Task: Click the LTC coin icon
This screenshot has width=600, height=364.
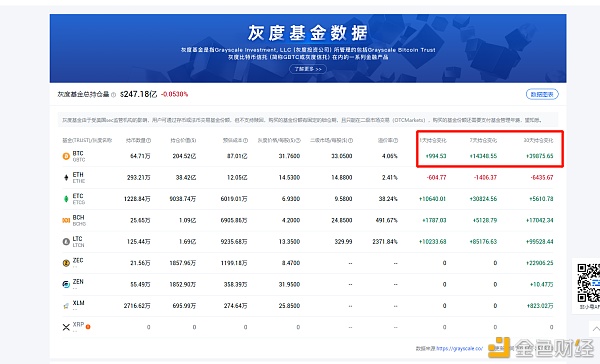Action: pos(66,242)
